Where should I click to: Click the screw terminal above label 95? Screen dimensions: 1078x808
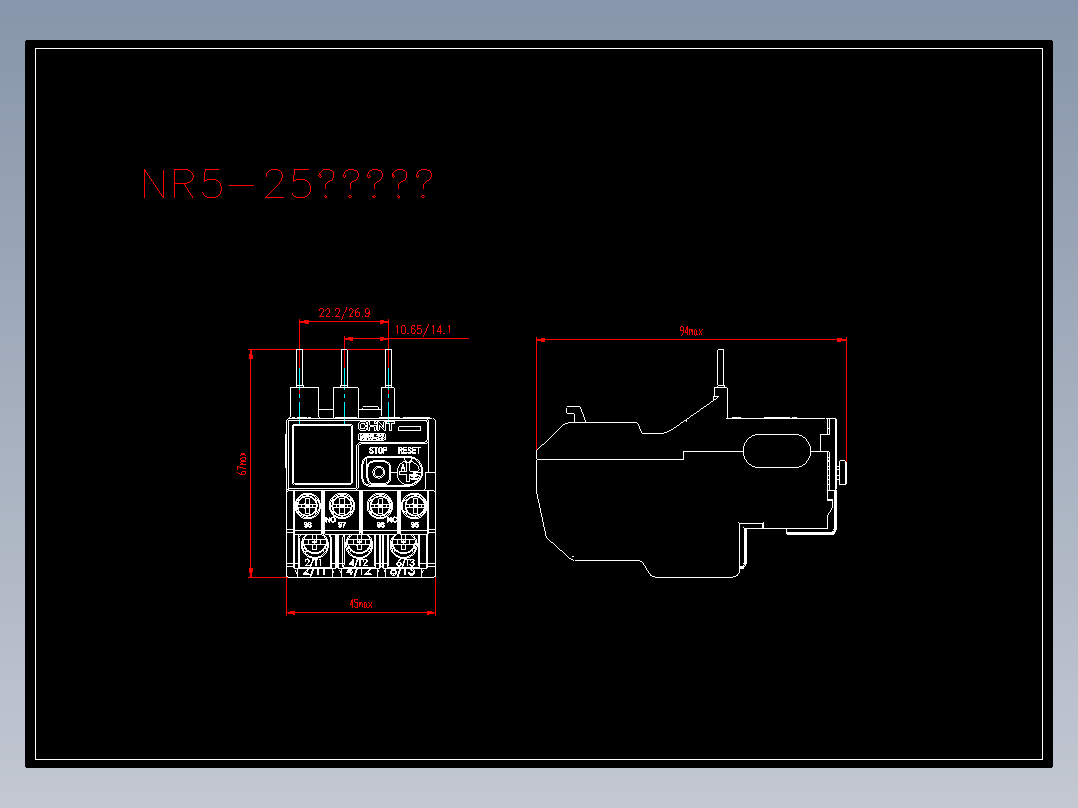pos(415,507)
